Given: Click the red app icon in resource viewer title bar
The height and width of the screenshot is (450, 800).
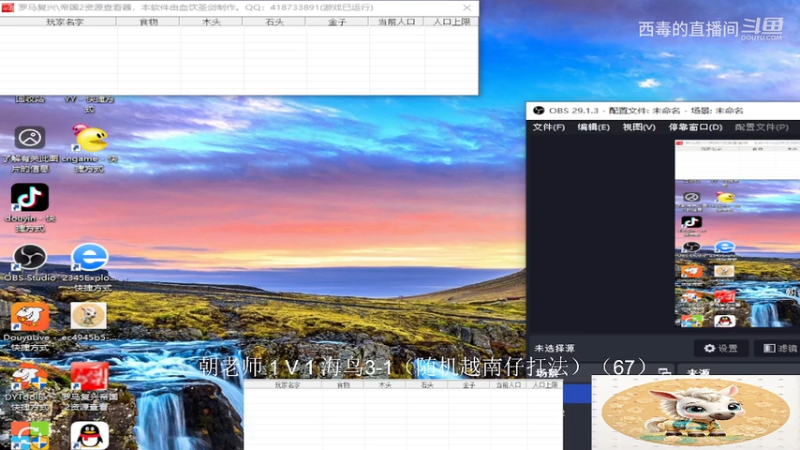Looking at the screenshot, I should pyautogui.click(x=8, y=7).
